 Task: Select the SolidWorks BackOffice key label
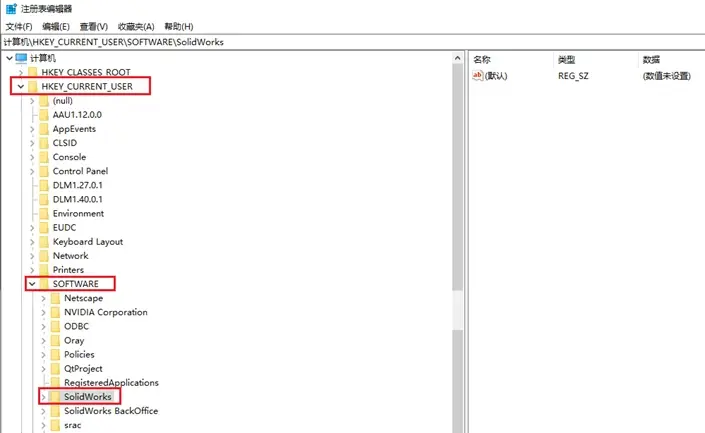pos(111,411)
